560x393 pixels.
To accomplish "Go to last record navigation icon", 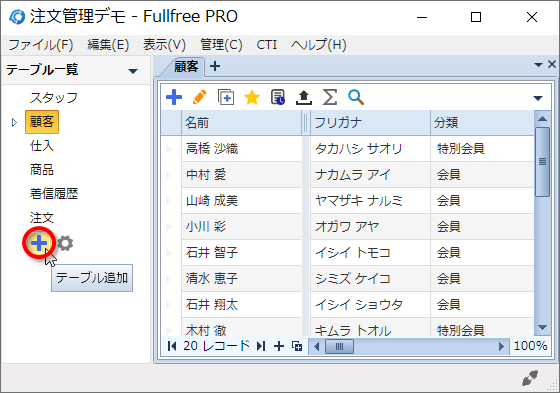I will click(x=261, y=346).
